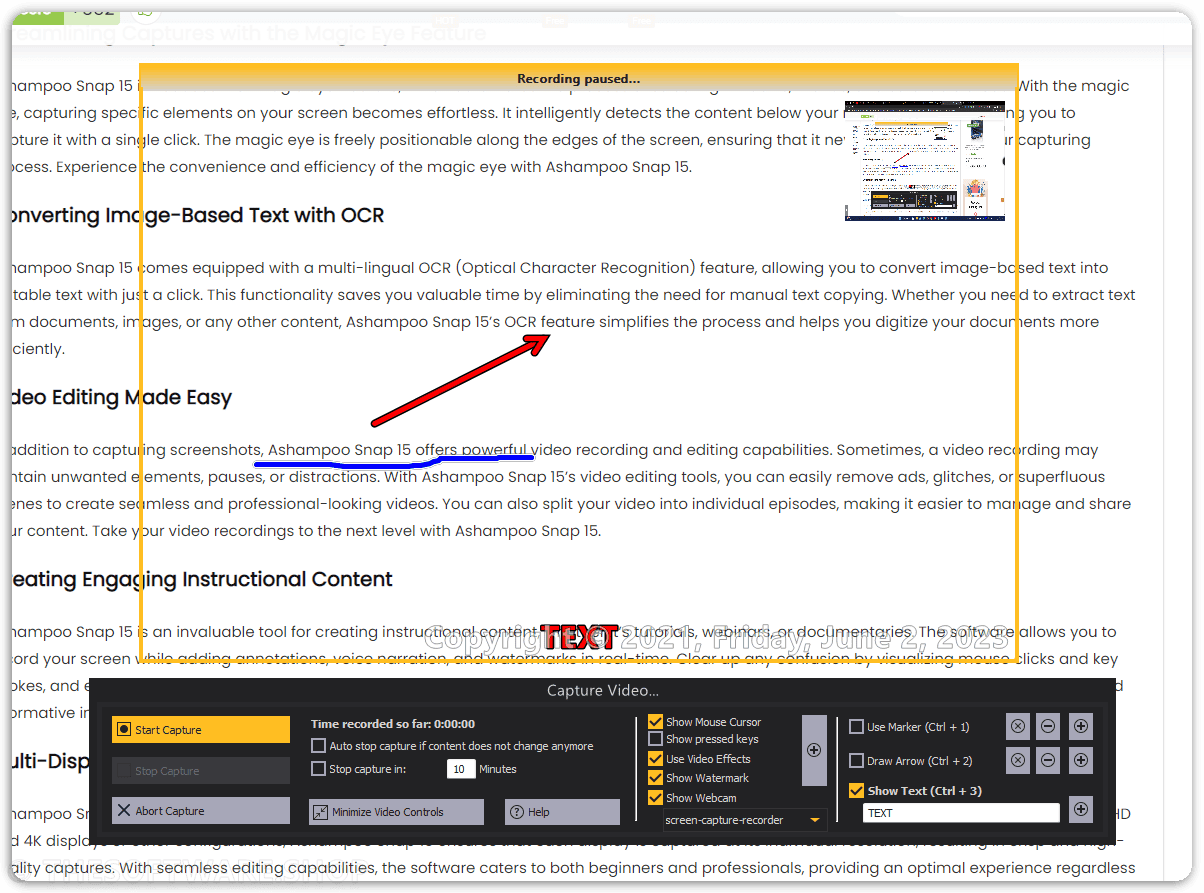Image resolution: width=1204 pixels, height=893 pixels.
Task: Clear marker drawings with the X icon
Action: (1018, 727)
